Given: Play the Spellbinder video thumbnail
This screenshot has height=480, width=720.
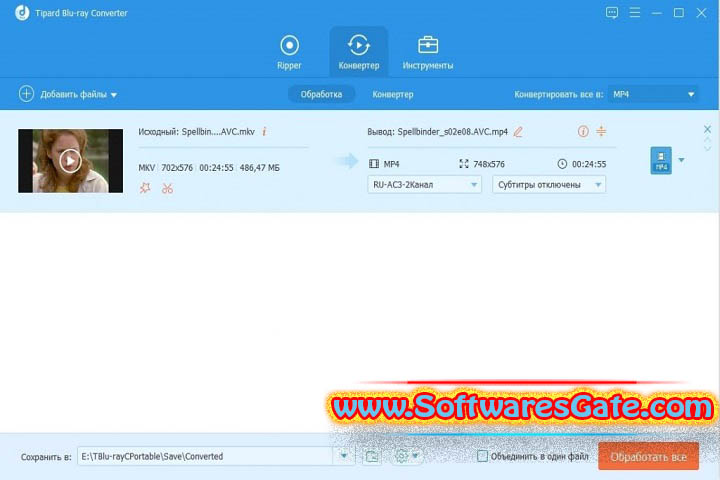Looking at the screenshot, I should tap(70, 161).
